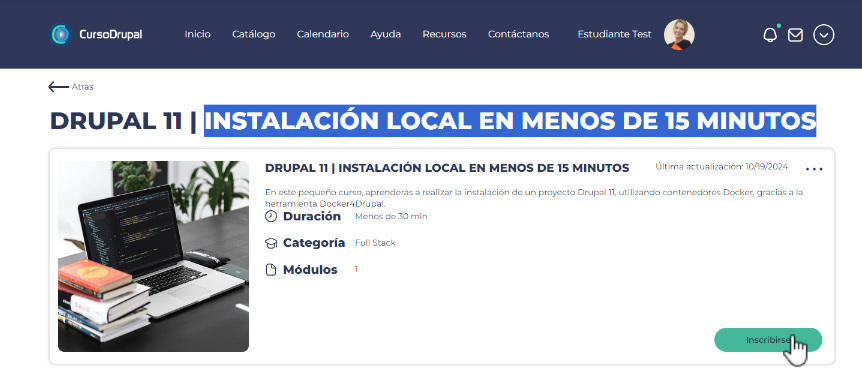862x391 pixels.
Task: Click the CursoDrupal brand name text
Action: pos(110,34)
